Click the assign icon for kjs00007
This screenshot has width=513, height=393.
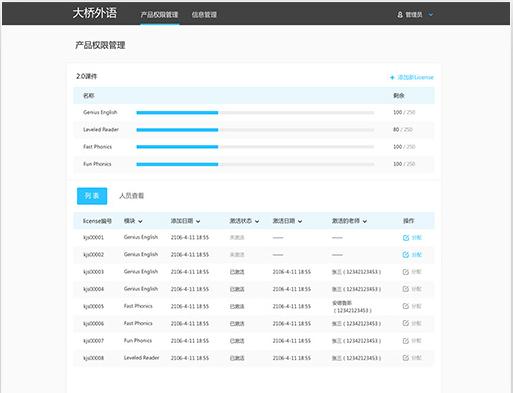(406, 341)
